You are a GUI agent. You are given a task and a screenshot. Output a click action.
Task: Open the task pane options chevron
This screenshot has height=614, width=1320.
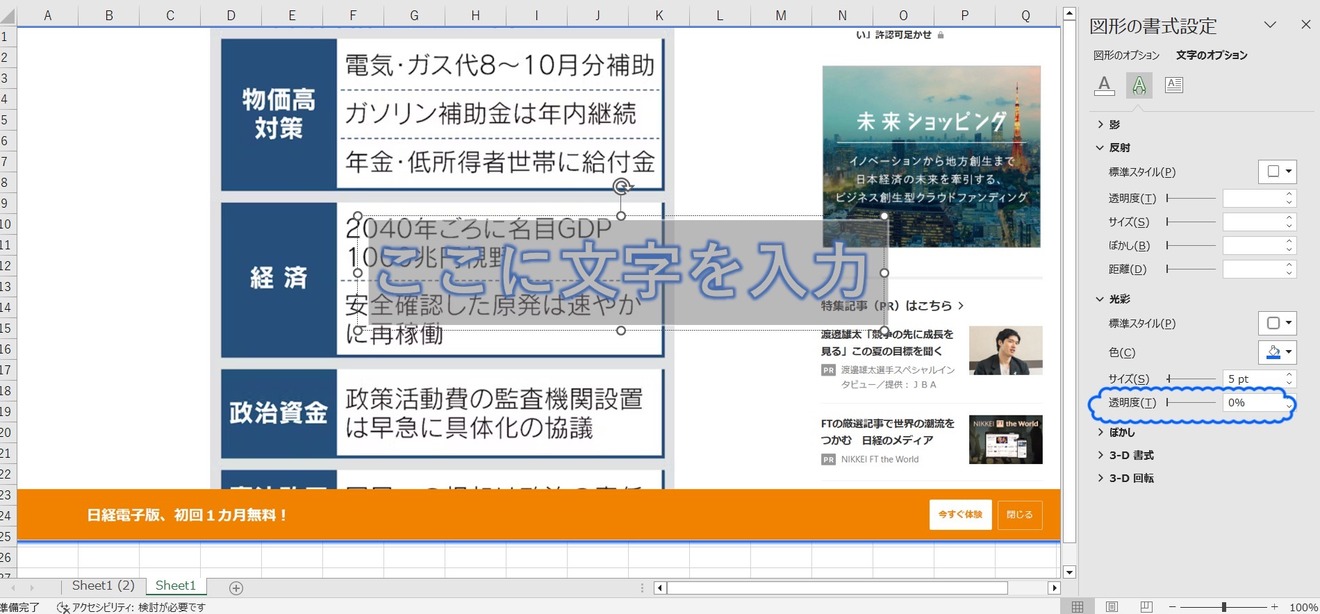(x=1270, y=25)
